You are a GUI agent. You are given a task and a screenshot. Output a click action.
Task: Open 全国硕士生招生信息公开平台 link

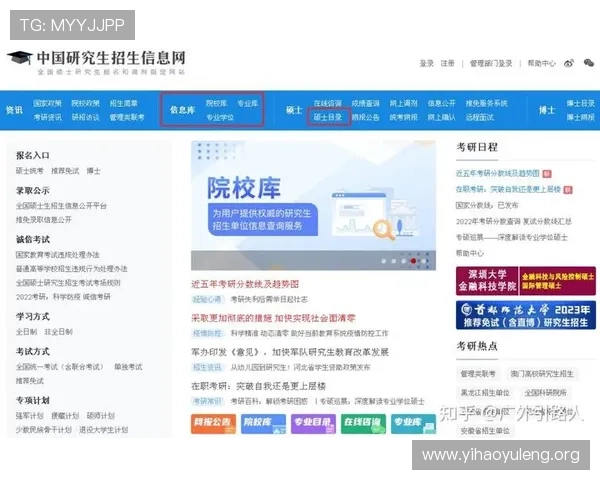[61, 206]
